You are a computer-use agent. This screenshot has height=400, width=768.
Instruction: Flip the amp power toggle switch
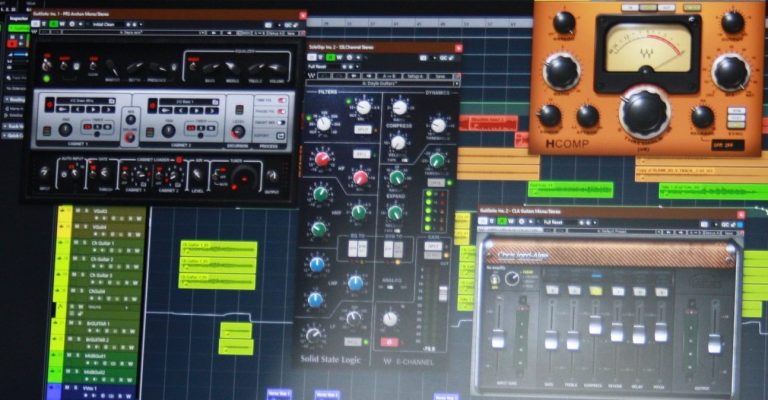click(x=46, y=66)
